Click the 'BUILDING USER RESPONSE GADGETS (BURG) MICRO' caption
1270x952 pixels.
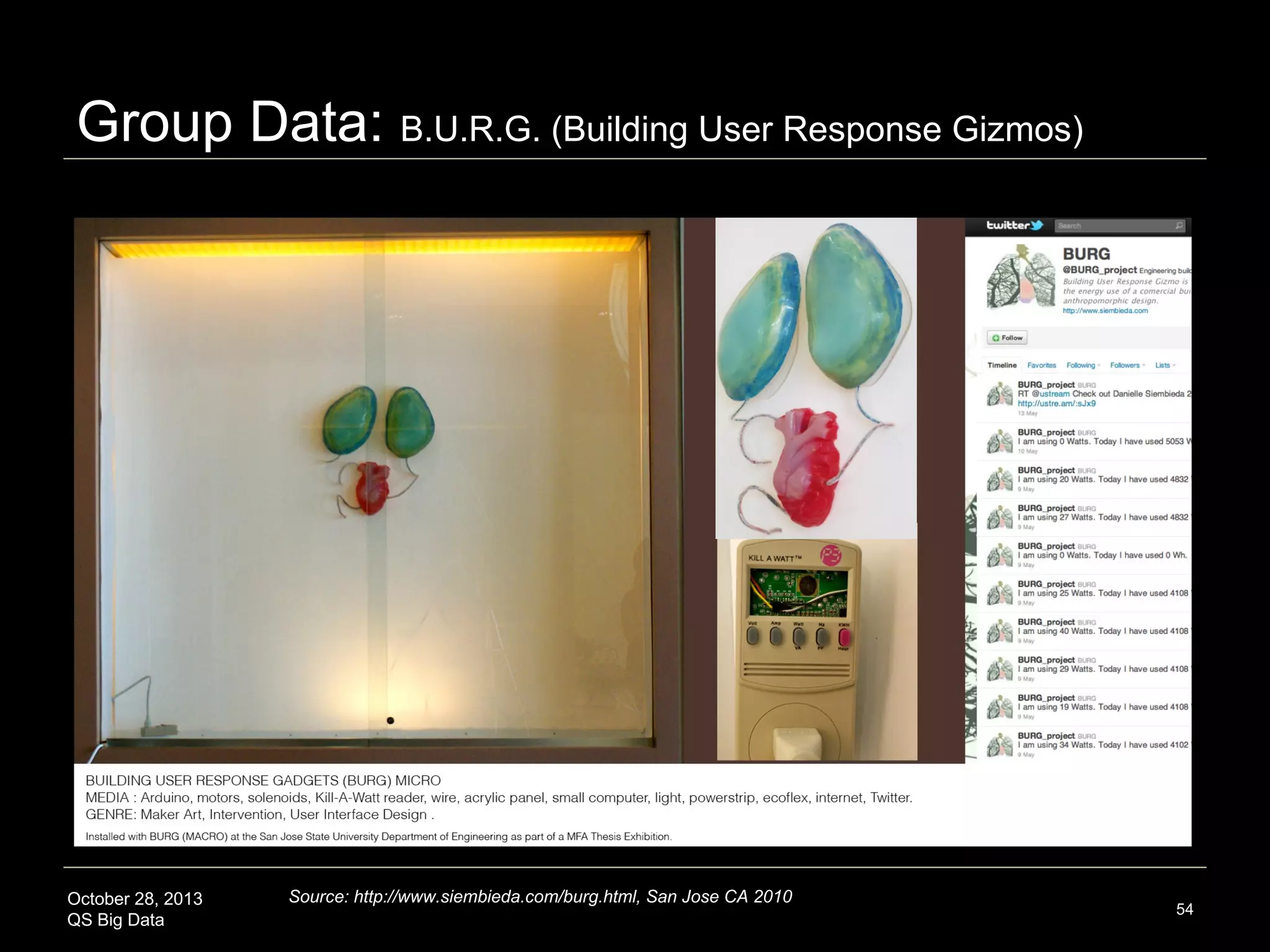(x=263, y=781)
